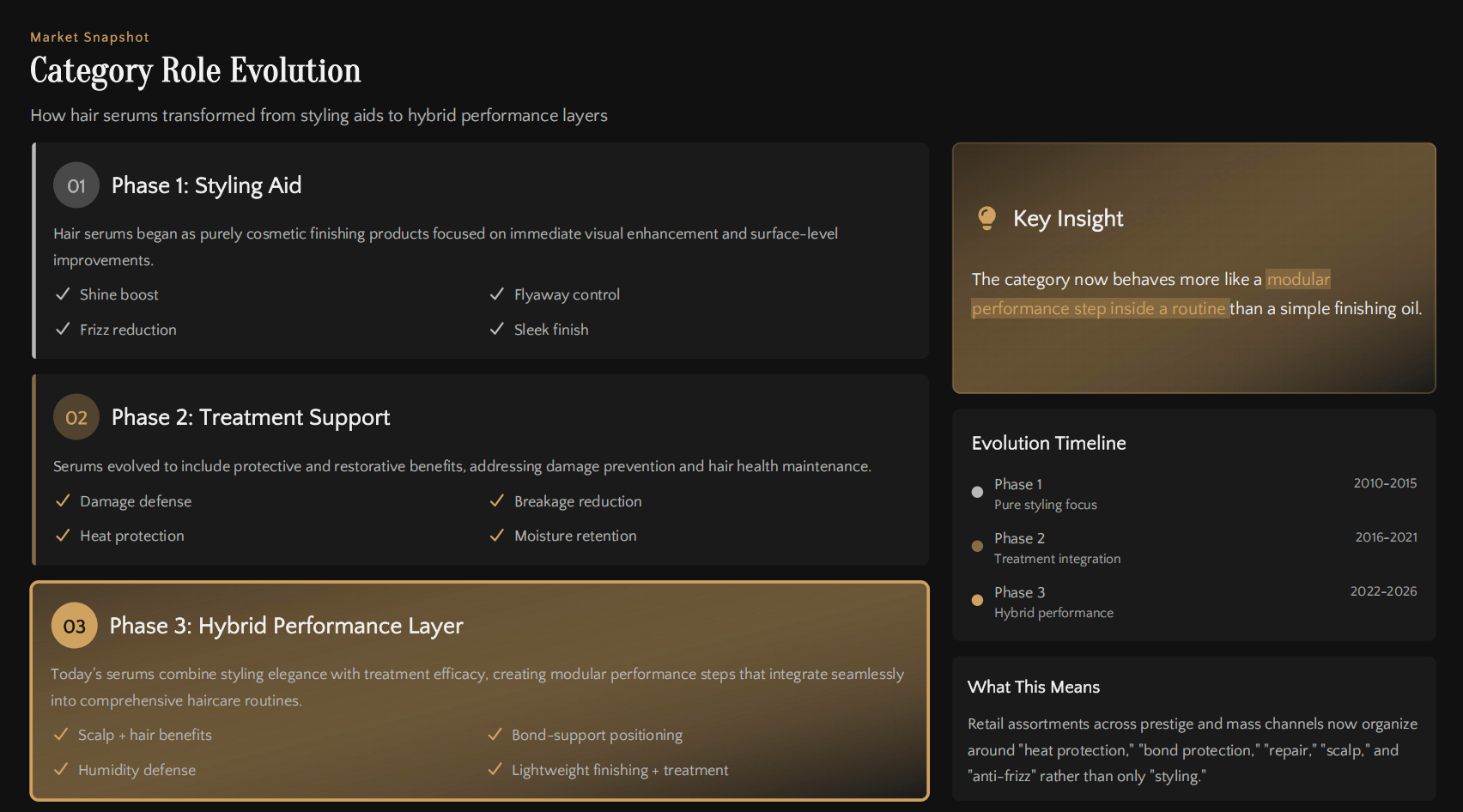Click the 02 phase number badge
1463x812 pixels.
click(x=76, y=417)
